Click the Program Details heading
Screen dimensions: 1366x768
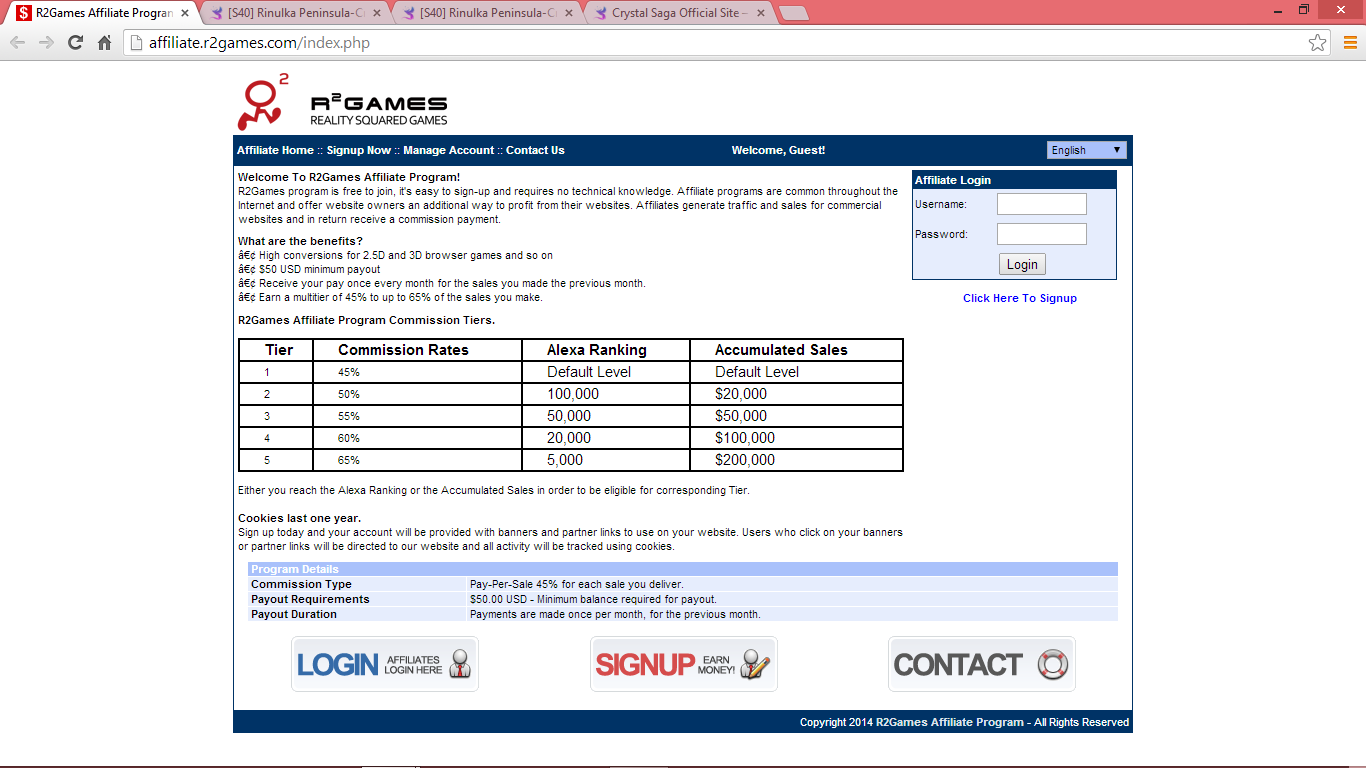point(295,569)
